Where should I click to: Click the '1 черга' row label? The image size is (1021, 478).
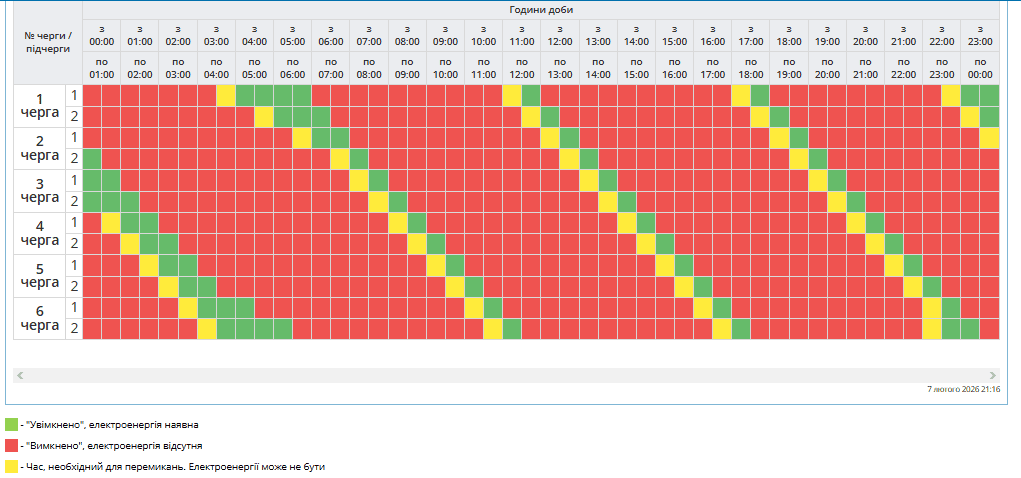[39, 106]
